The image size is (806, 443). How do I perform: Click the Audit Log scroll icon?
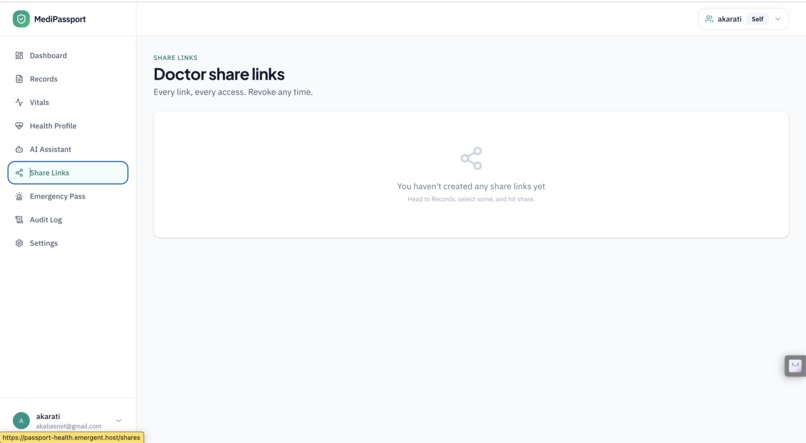19,220
